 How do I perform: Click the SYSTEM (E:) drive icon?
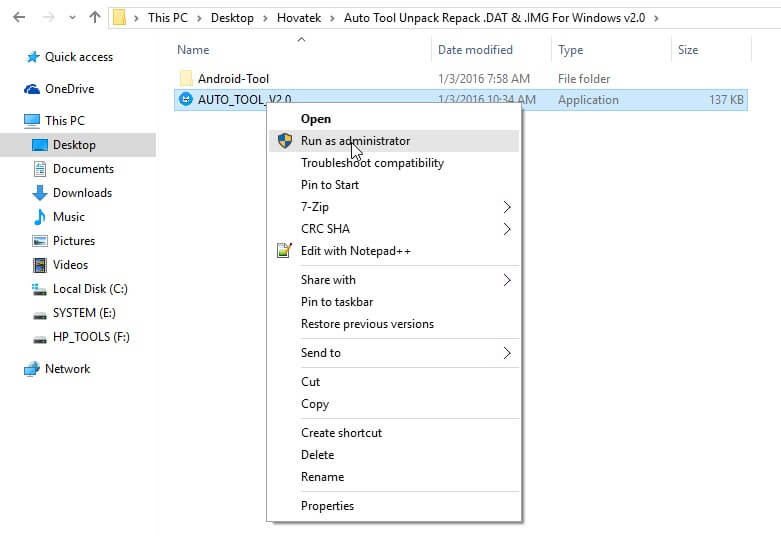(x=40, y=315)
